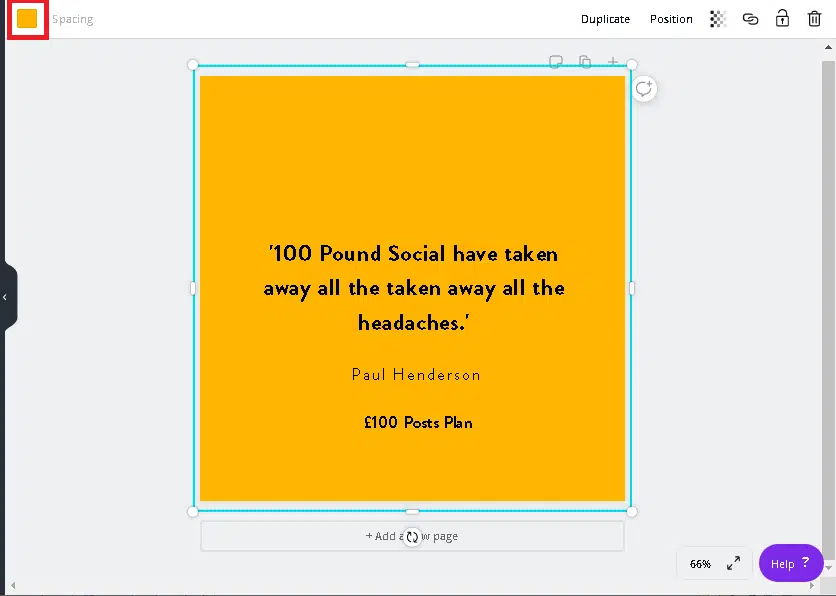The image size is (836, 596).
Task: Delete element with the trash icon
Action: click(814, 19)
